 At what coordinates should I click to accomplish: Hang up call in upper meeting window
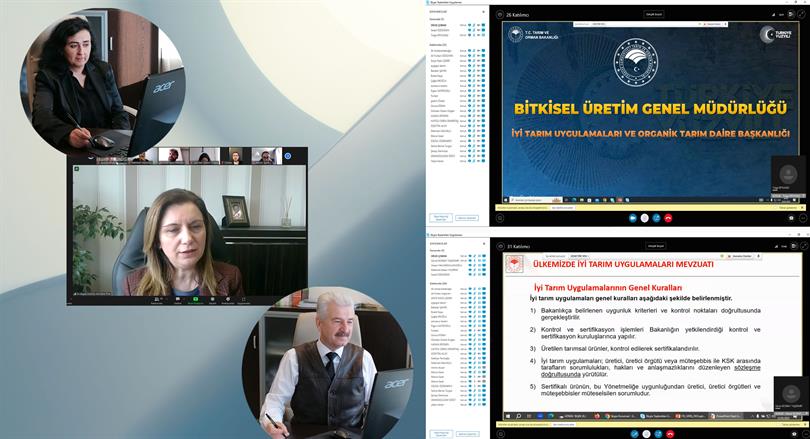click(x=668, y=218)
